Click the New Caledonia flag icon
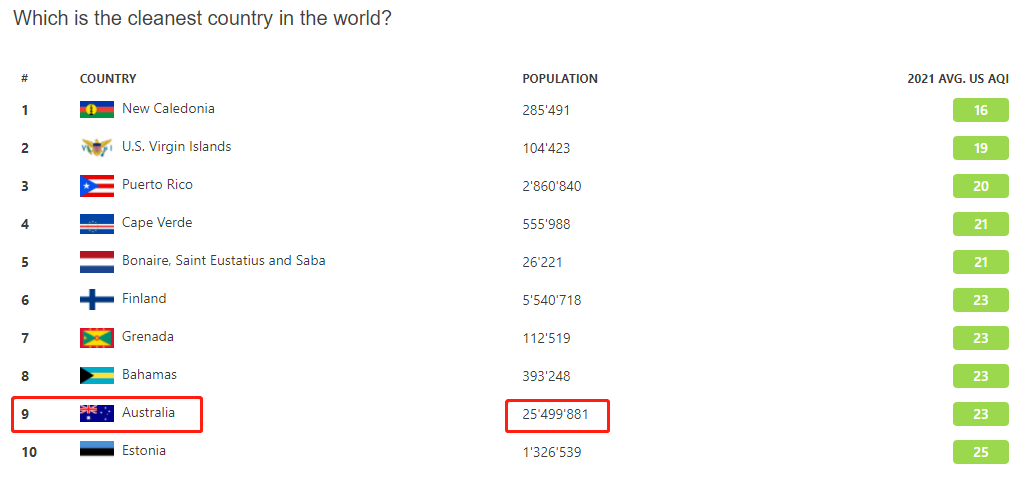 [x=97, y=110]
